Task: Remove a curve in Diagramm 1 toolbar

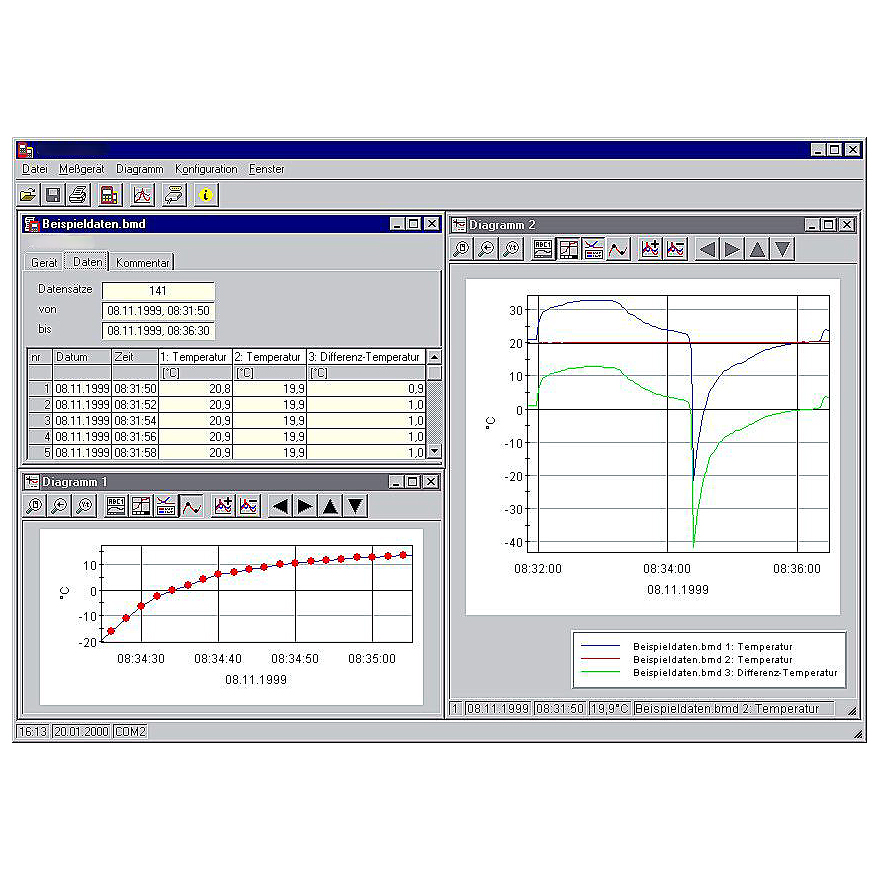Action: 248,506
